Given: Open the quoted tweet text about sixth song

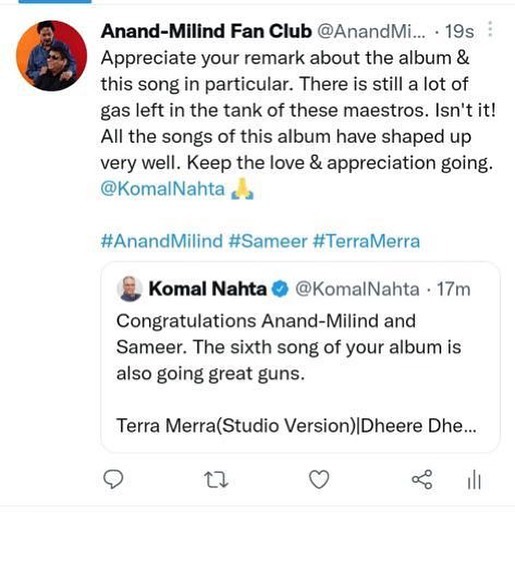Looking at the screenshot, I should click(288, 347).
